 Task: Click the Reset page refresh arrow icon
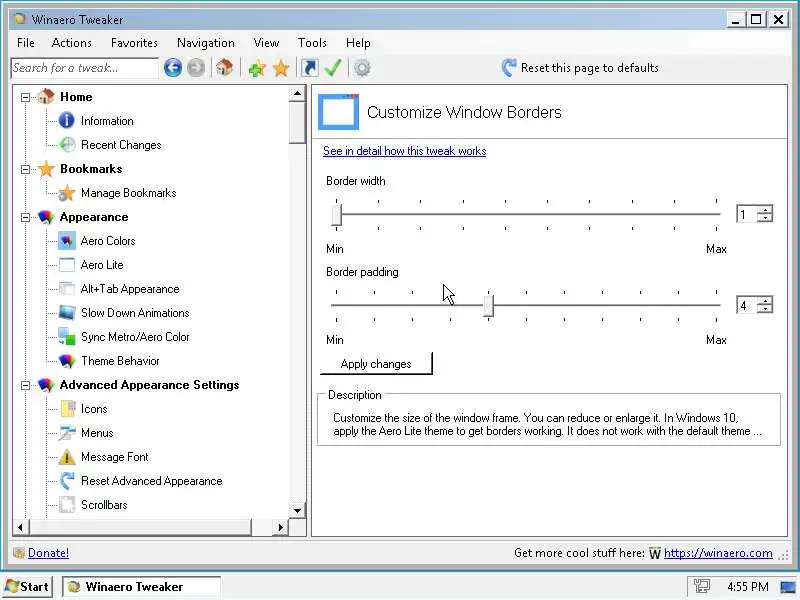(x=508, y=67)
